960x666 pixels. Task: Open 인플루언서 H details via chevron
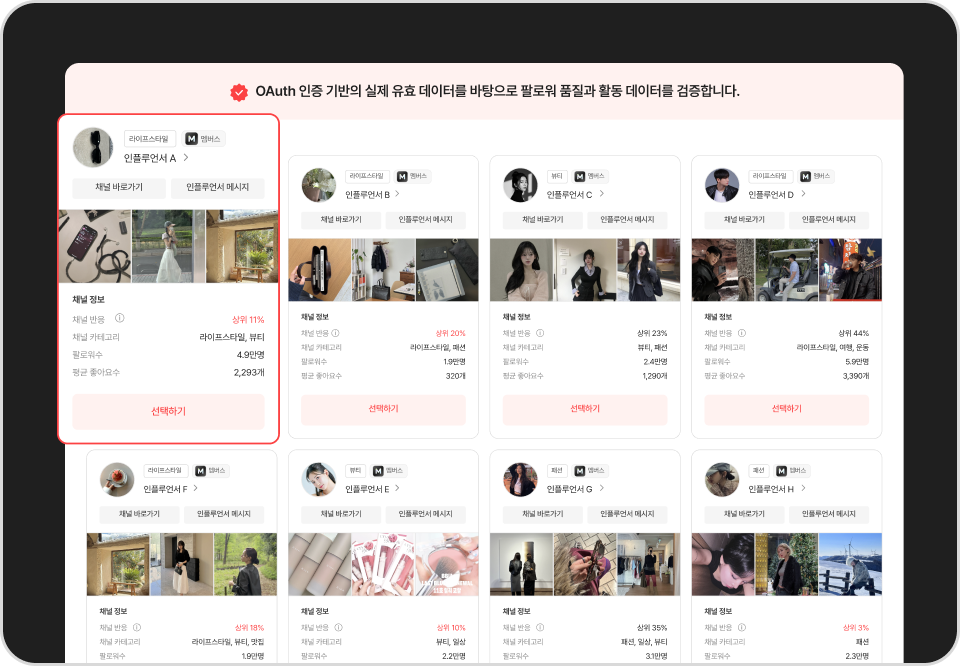tap(803, 488)
